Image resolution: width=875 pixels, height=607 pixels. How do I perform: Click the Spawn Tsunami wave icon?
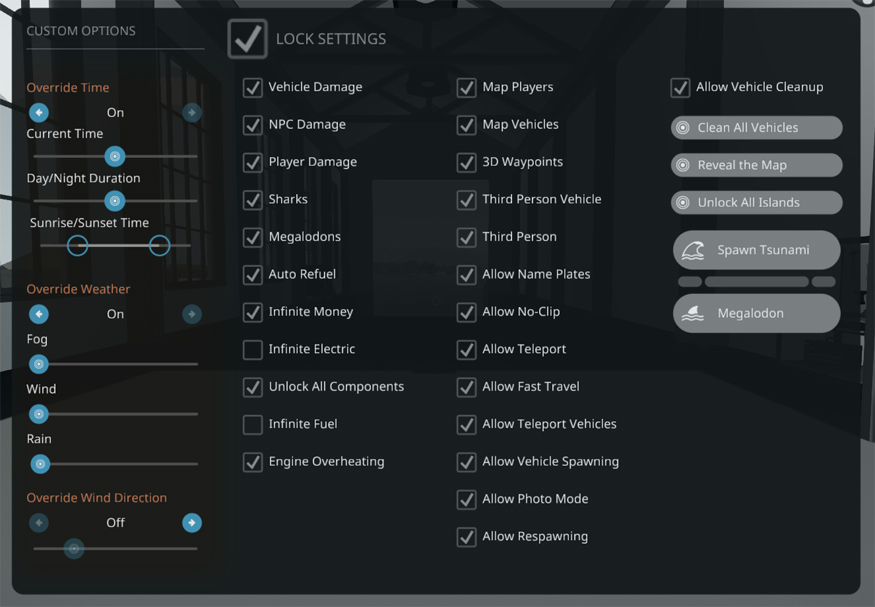click(693, 251)
